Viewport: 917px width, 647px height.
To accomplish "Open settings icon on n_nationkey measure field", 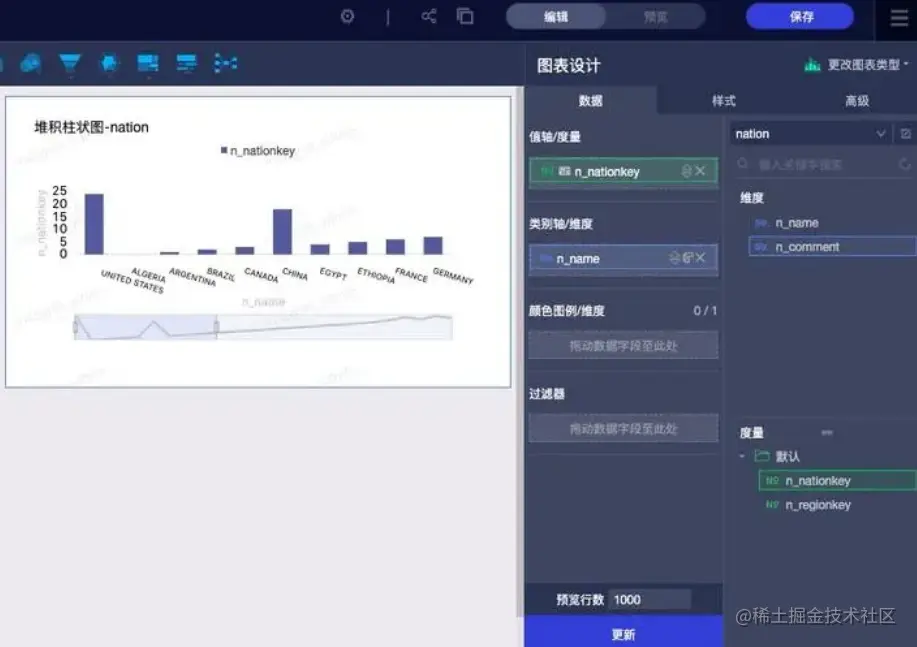I will tap(686, 171).
